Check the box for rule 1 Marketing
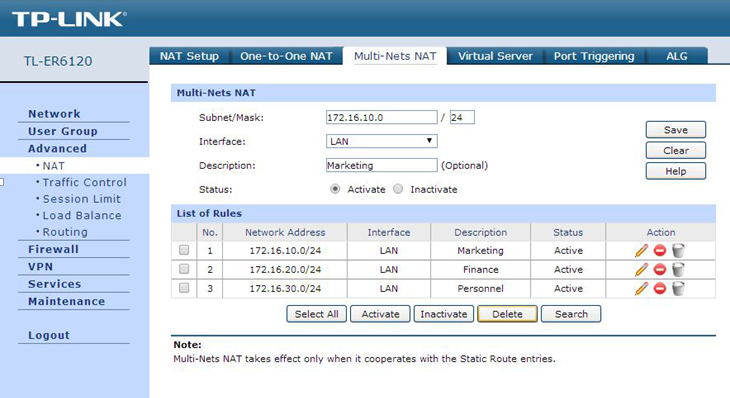The width and height of the screenshot is (730, 398). pos(184,250)
